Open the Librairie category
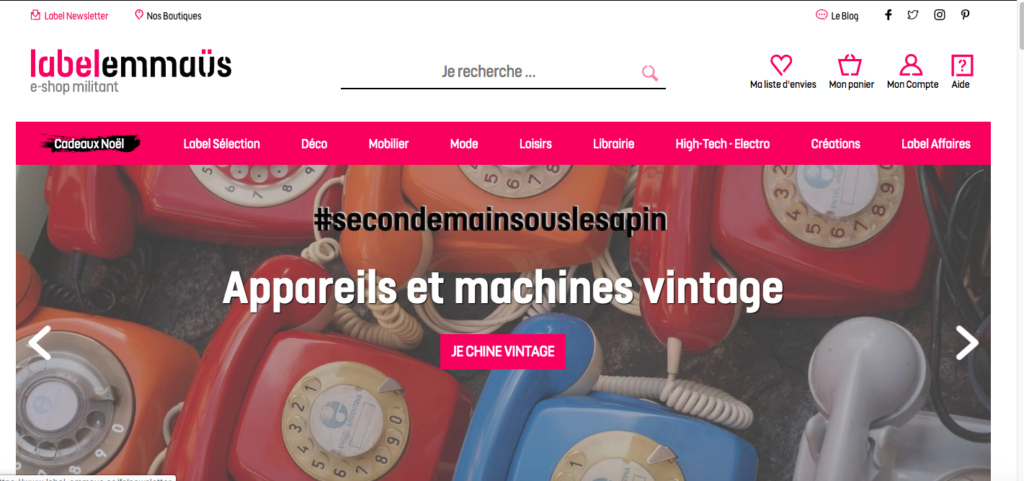 pos(613,144)
